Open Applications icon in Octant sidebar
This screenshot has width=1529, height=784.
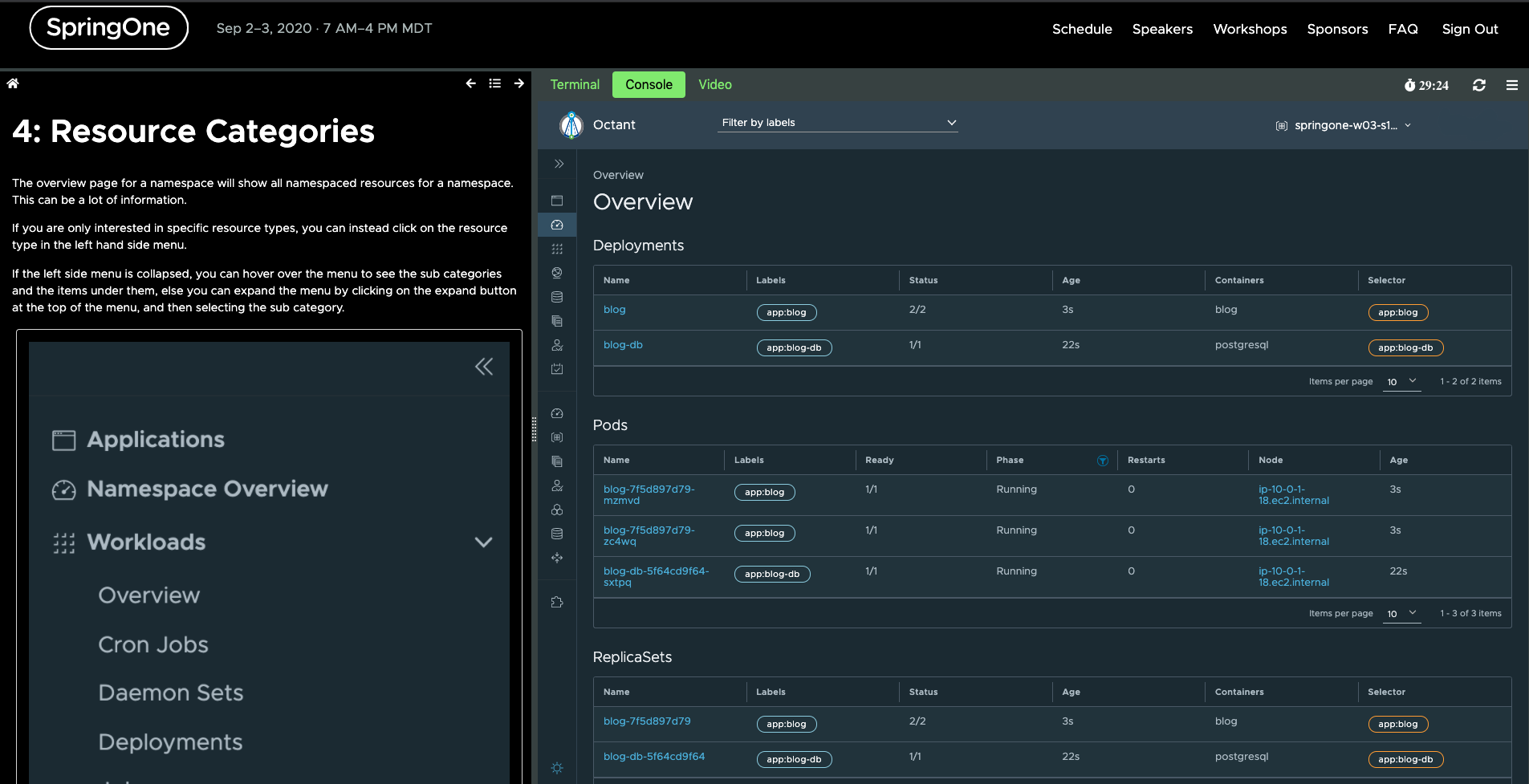tap(557, 201)
